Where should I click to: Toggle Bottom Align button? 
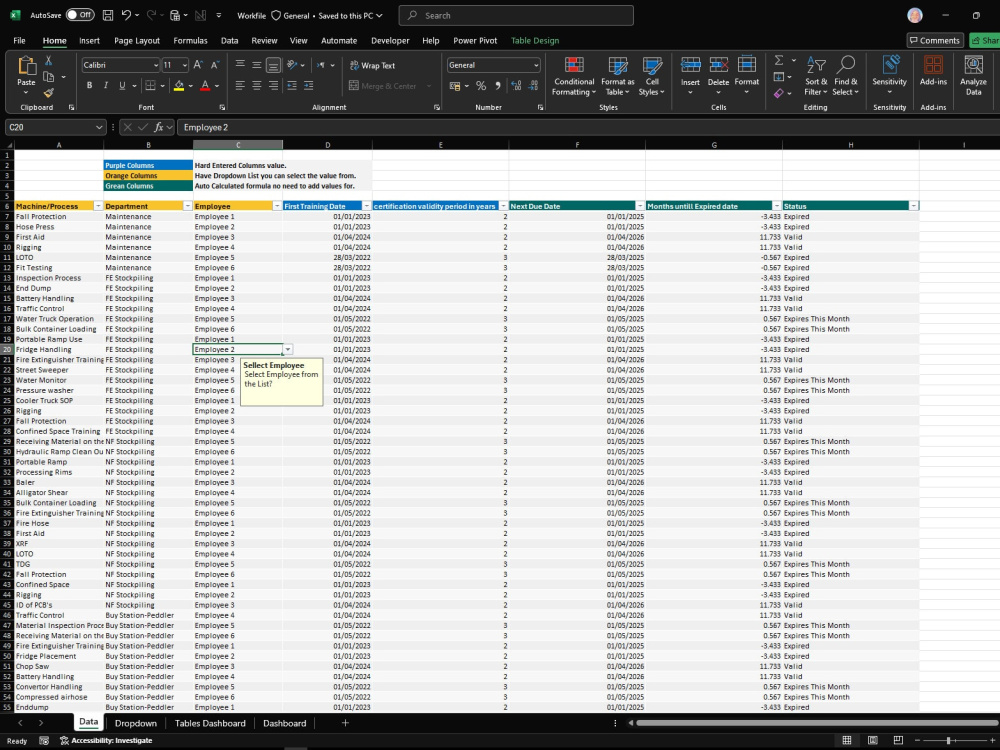(273, 65)
